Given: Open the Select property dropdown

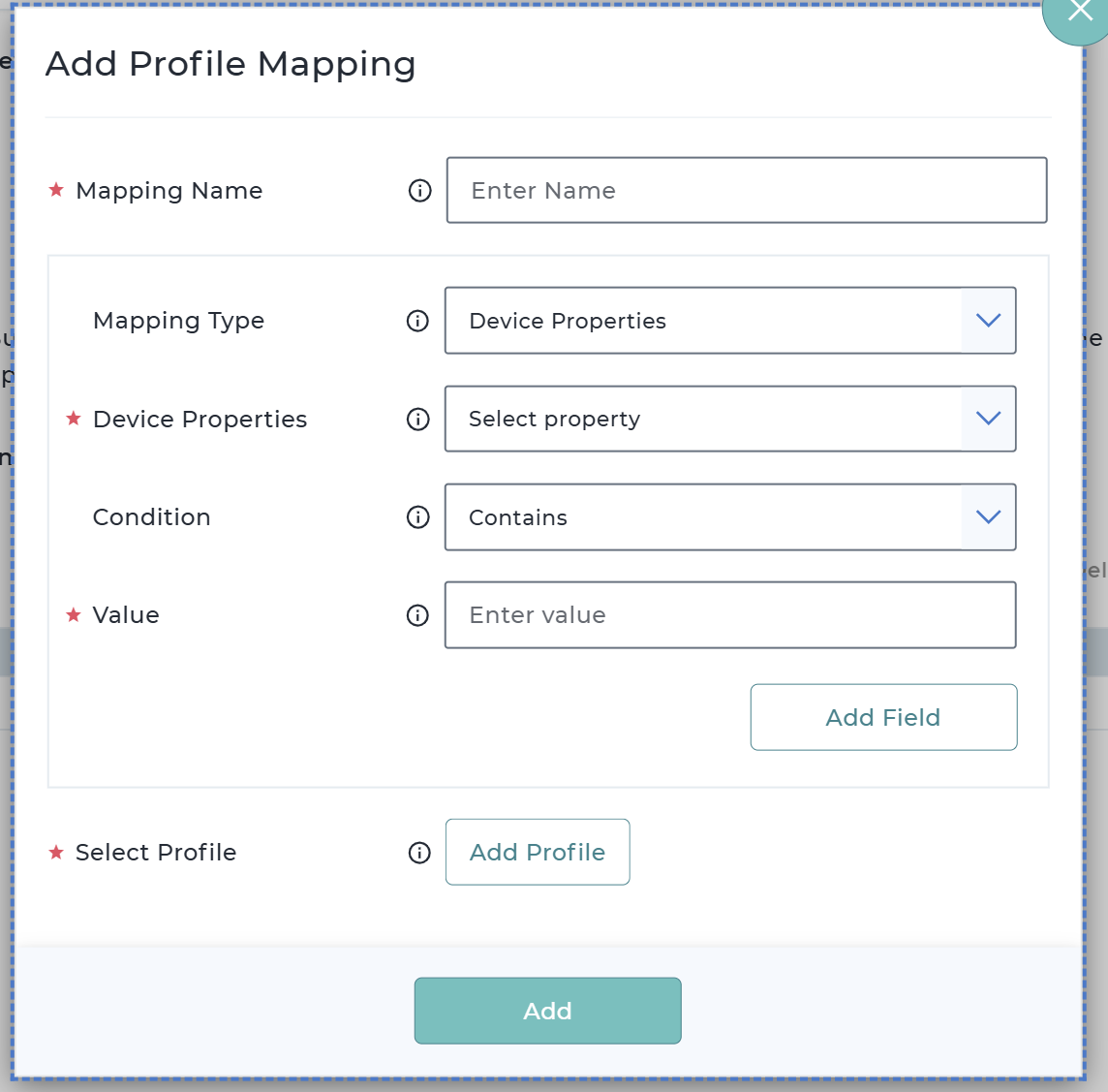Looking at the screenshot, I should [703, 419].
